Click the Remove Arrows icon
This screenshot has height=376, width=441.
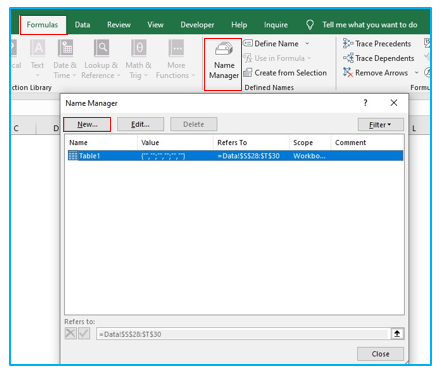(x=348, y=73)
